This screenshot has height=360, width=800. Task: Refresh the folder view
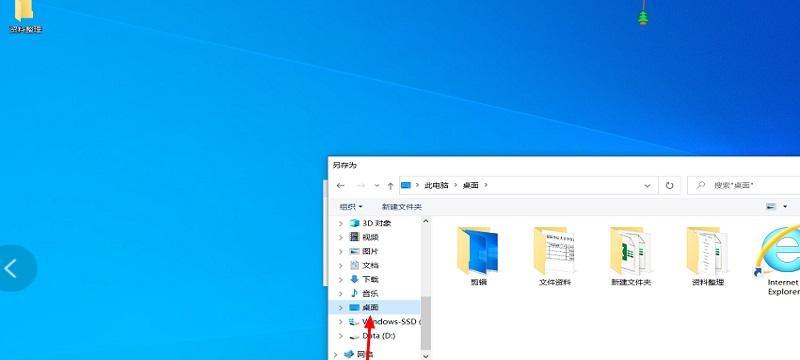[670, 186]
